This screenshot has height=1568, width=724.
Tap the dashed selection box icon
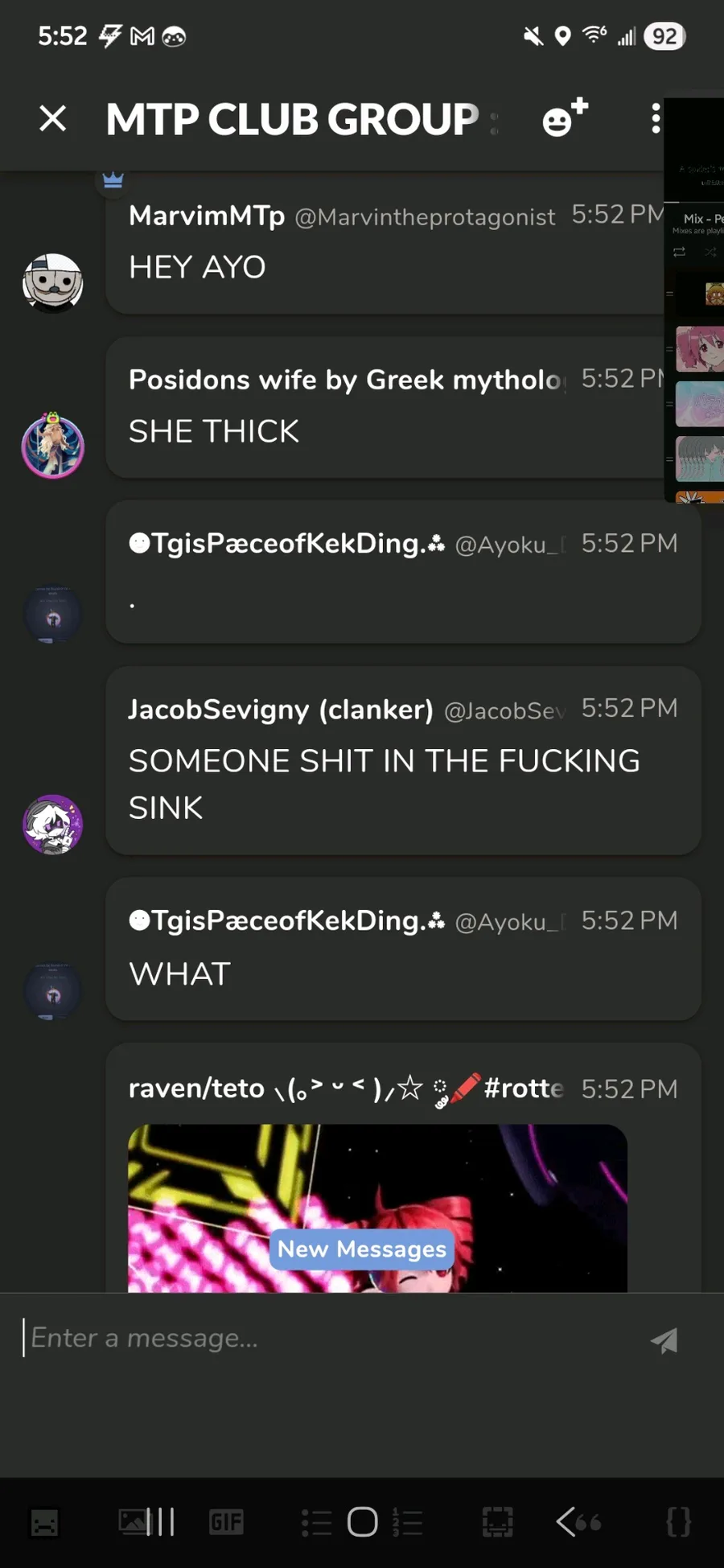[x=497, y=1521]
